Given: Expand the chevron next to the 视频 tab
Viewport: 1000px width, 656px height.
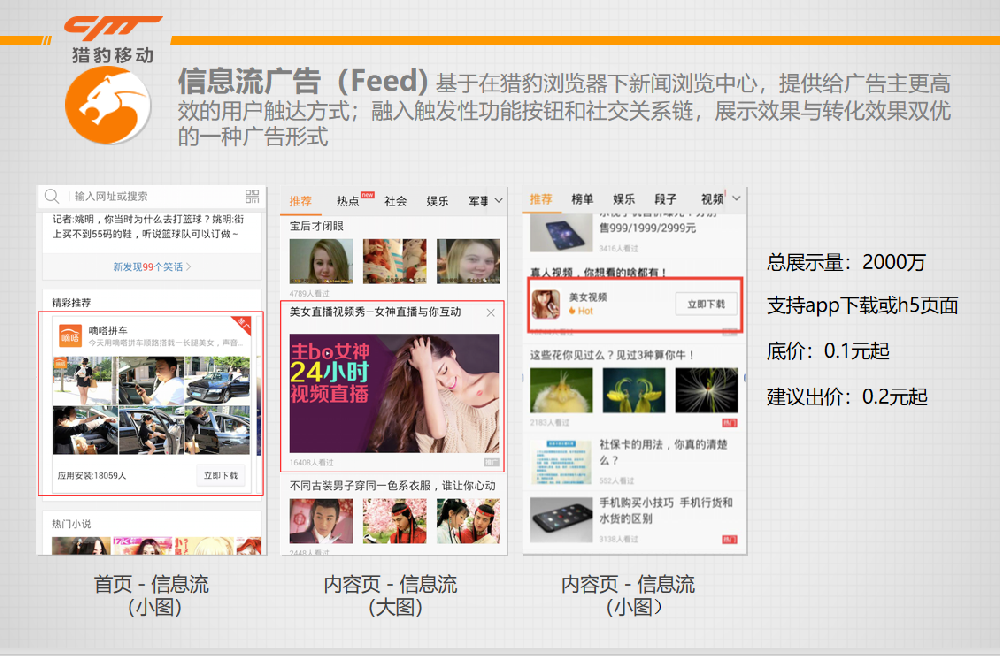Looking at the screenshot, I should click(735, 198).
